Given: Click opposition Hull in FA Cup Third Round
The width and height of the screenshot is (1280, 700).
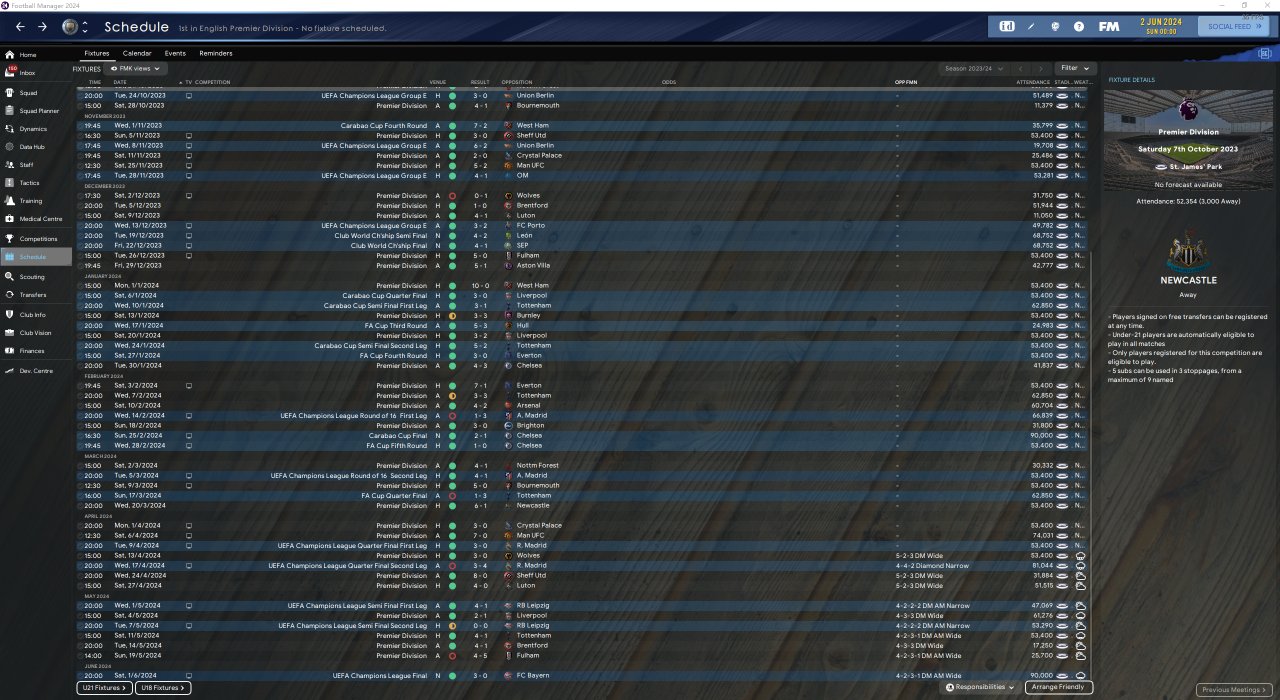Looking at the screenshot, I should [x=522, y=326].
